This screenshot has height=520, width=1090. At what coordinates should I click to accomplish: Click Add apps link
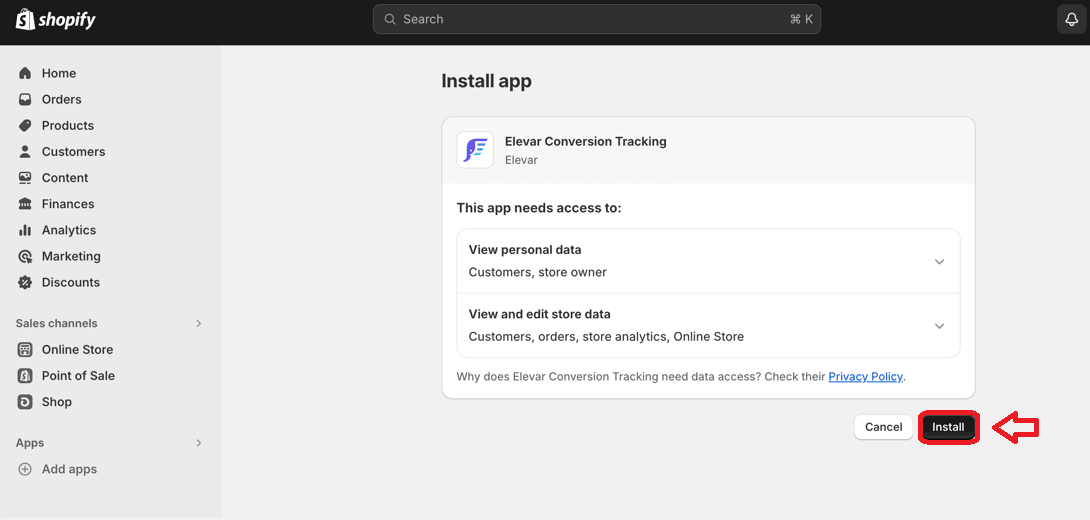[70, 469]
